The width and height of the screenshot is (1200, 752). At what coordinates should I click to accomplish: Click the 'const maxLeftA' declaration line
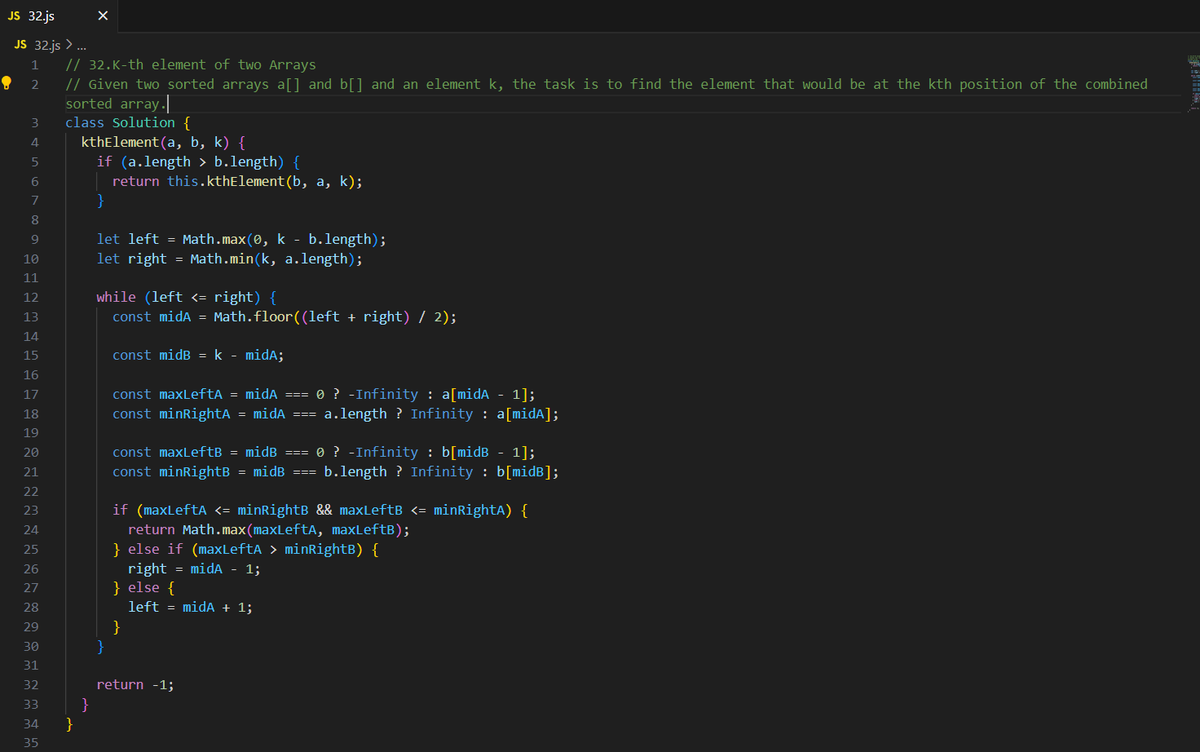click(x=326, y=394)
